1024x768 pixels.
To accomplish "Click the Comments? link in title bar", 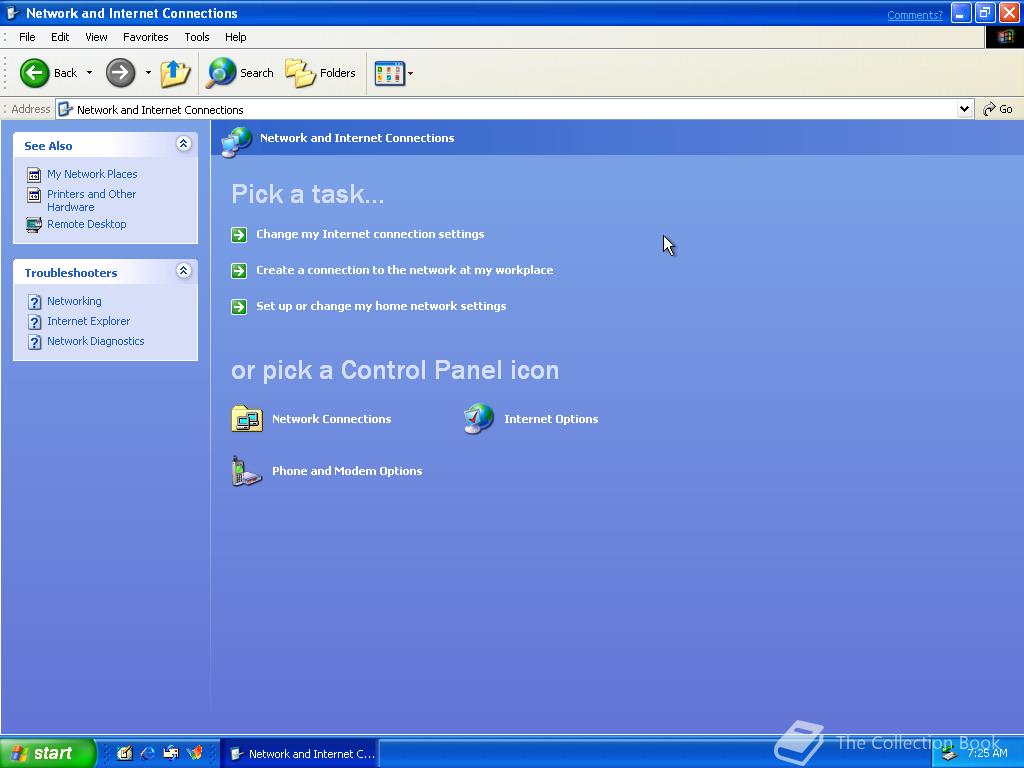I will (915, 15).
